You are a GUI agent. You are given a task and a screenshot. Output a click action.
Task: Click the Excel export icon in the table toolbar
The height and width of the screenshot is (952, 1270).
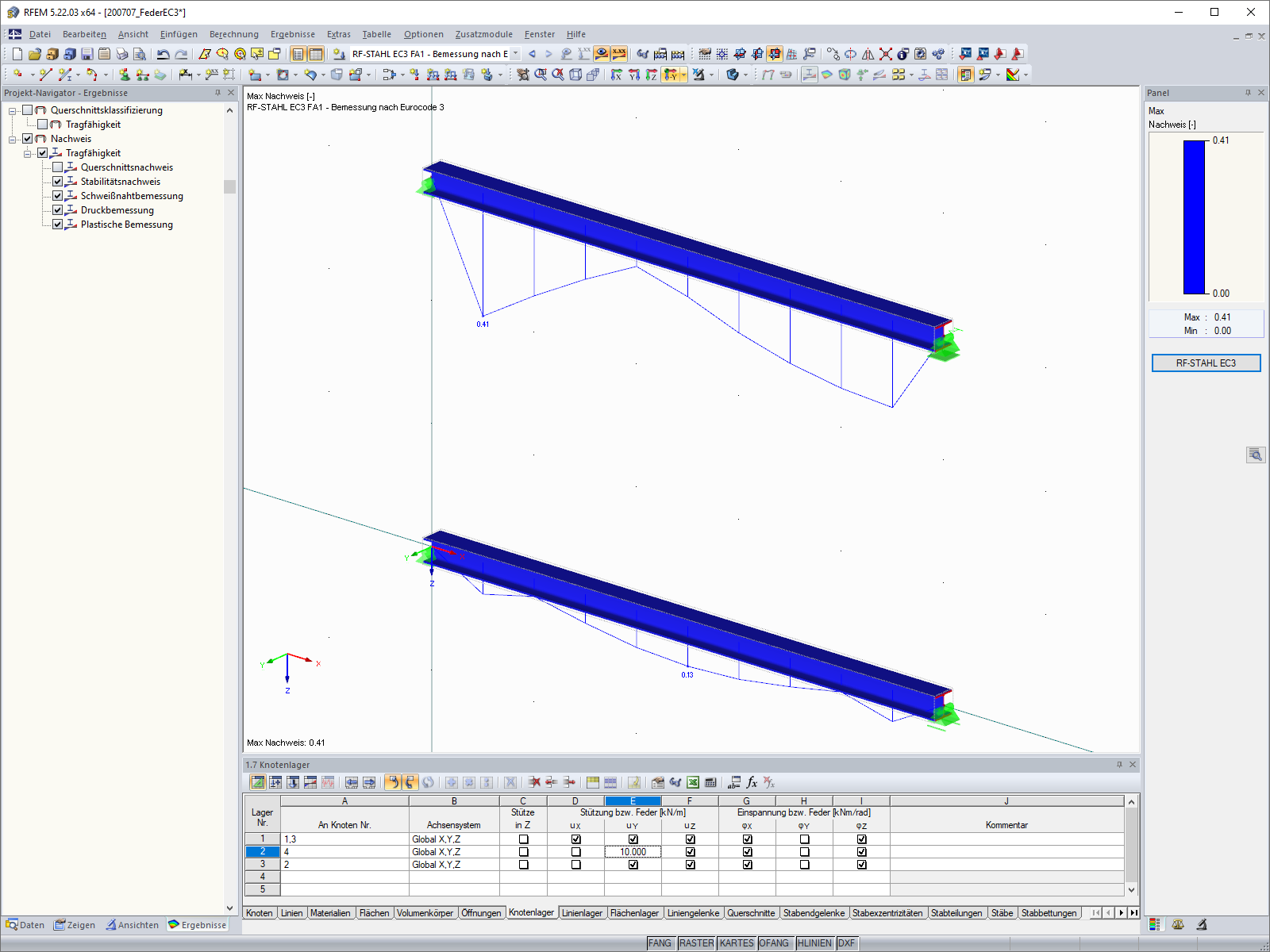coord(693,782)
